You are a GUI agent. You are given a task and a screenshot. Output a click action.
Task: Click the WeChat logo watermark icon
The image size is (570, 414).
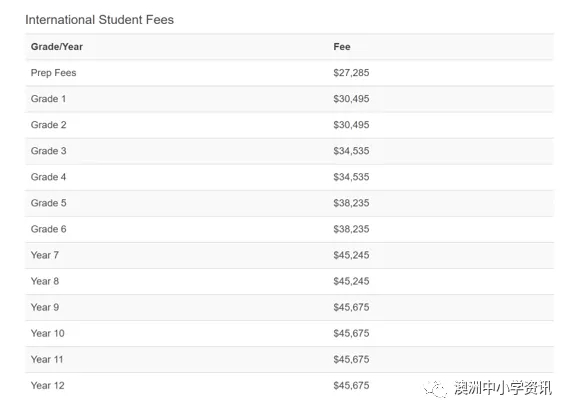(435, 389)
